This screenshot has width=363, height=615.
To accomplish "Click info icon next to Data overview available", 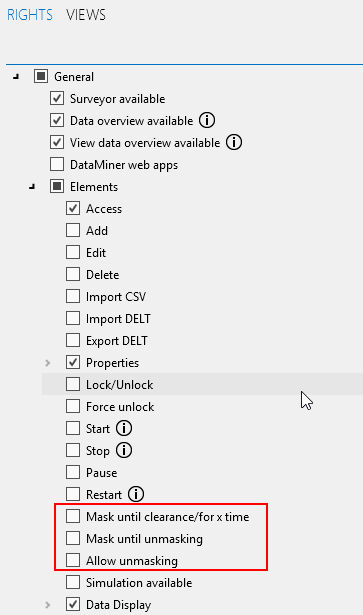I will pos(207,120).
